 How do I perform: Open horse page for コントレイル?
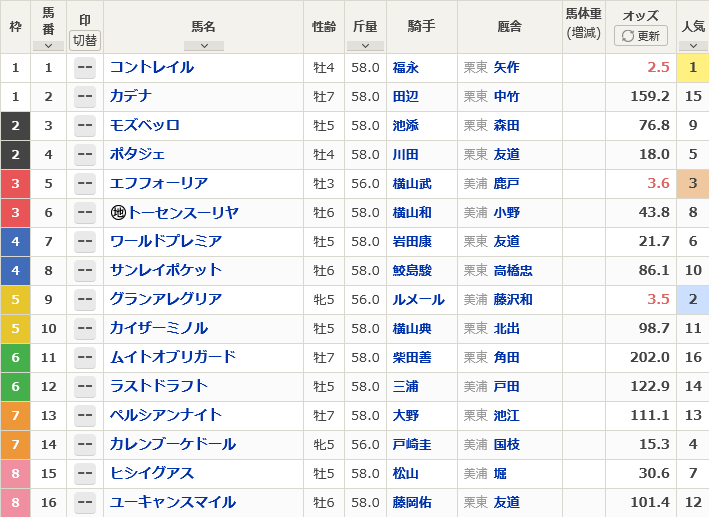click(152, 67)
